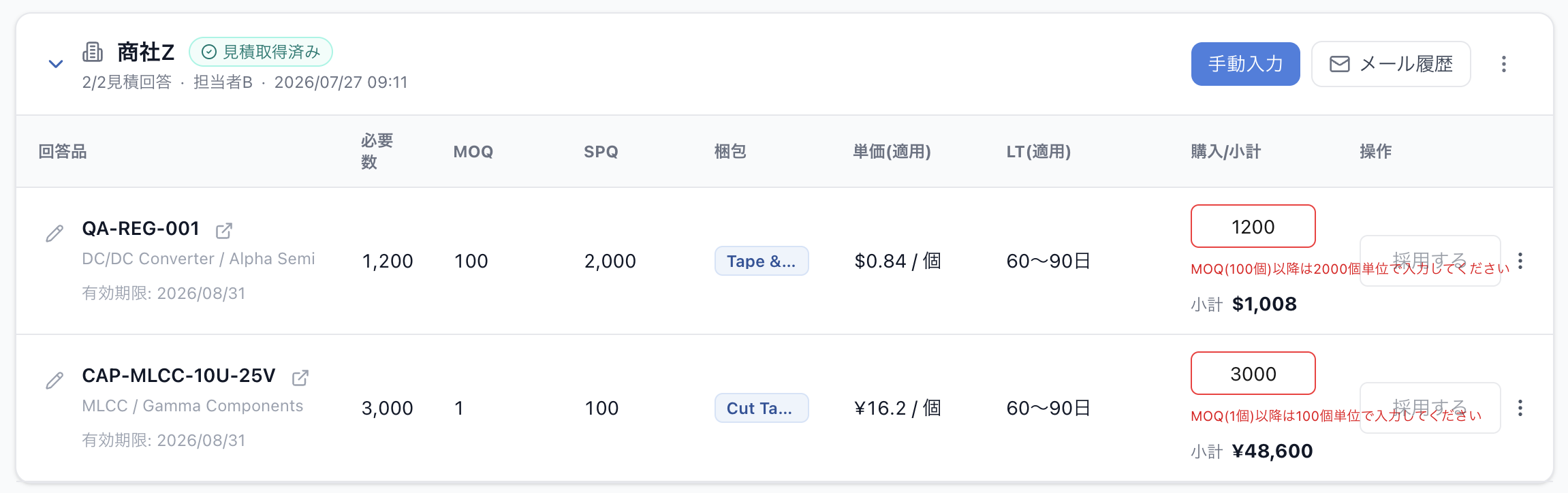Open CAP-MLCC-10U-25V external link icon

(300, 378)
